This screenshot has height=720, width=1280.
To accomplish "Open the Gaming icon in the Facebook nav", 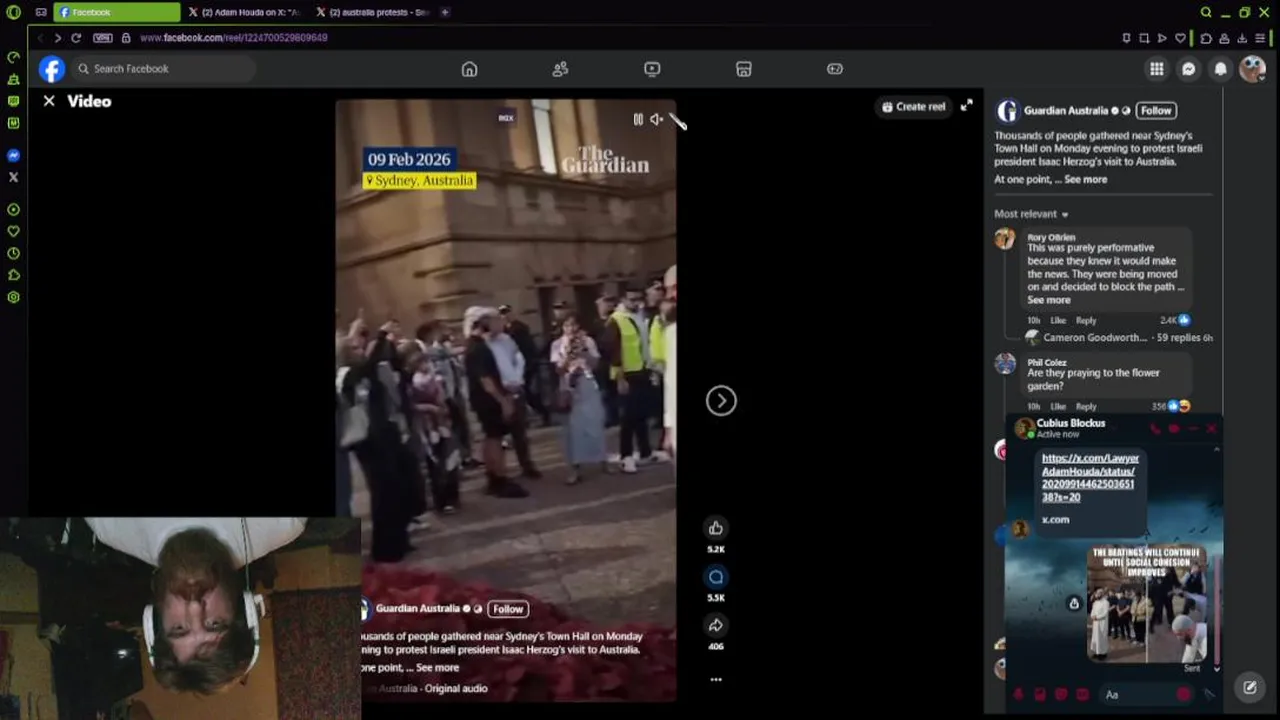I will click(835, 69).
